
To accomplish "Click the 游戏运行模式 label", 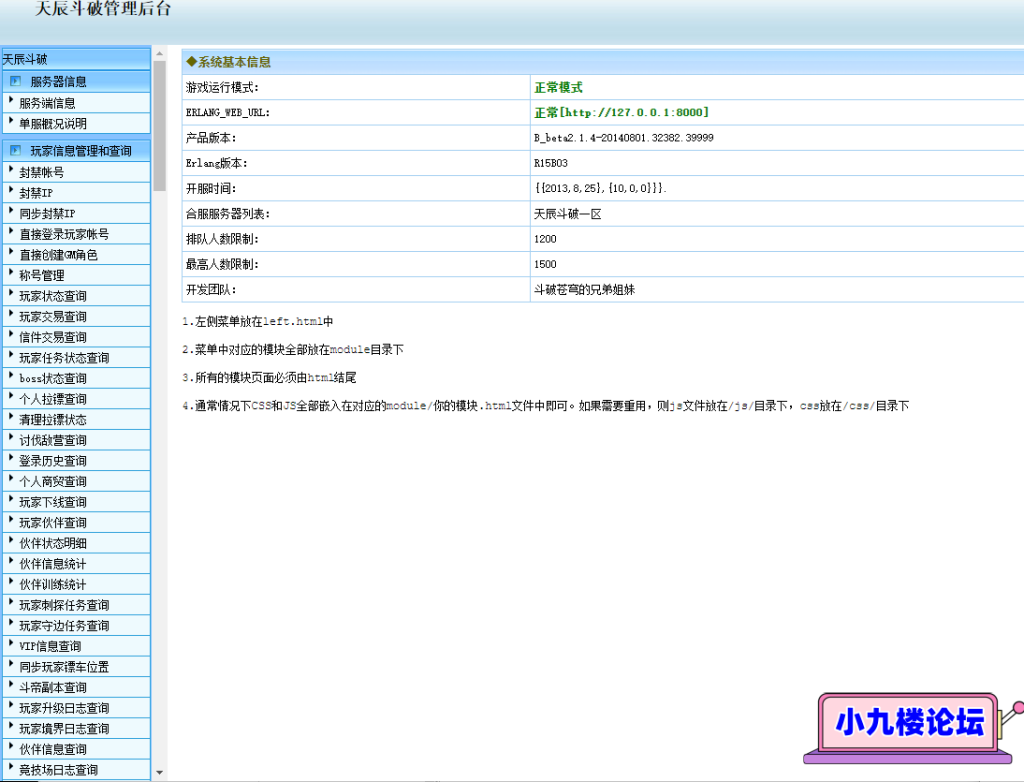I will [222, 88].
